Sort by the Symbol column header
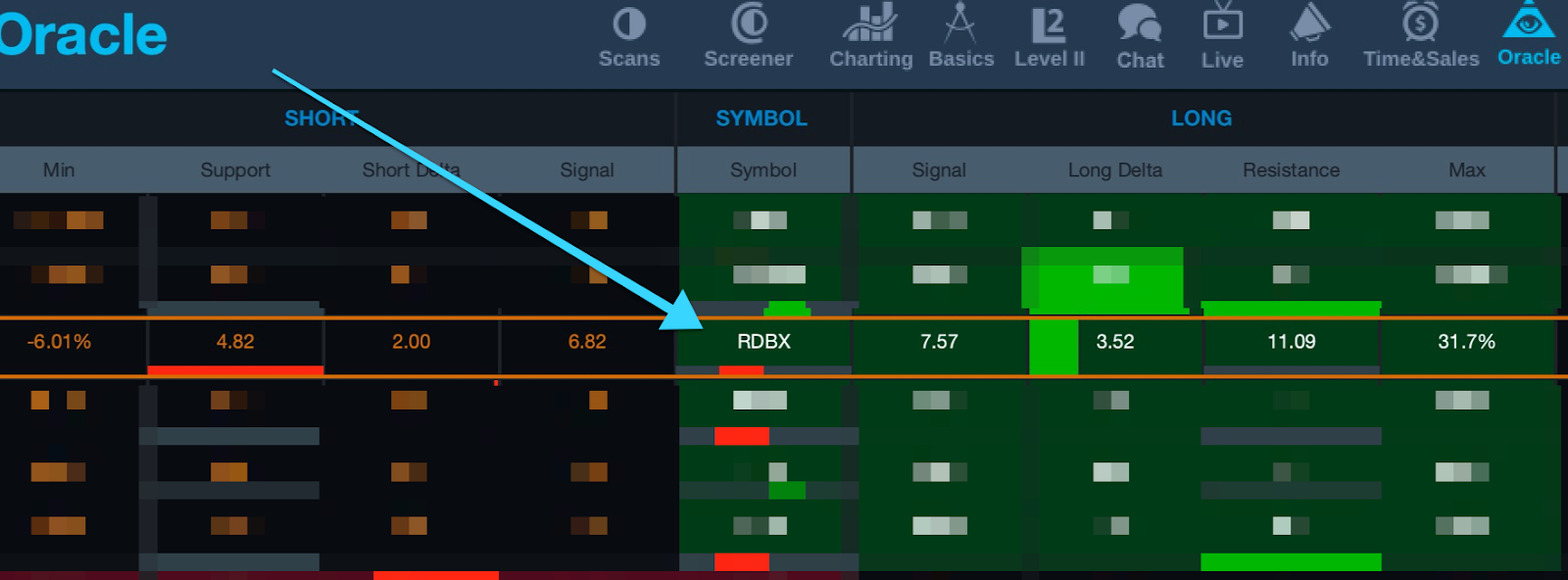 (762, 170)
